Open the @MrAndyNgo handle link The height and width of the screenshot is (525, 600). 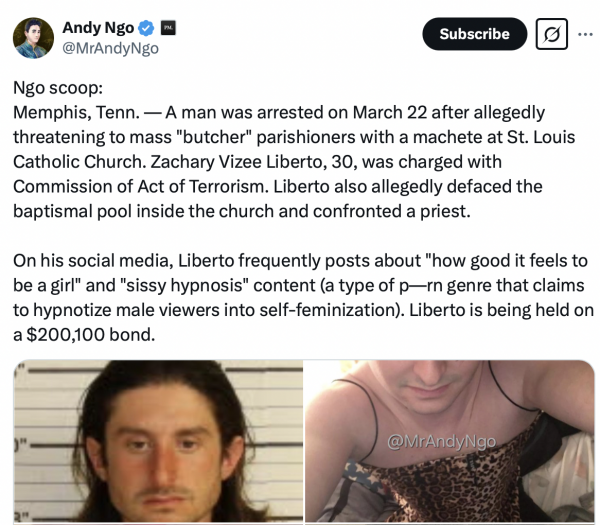click(x=110, y=48)
